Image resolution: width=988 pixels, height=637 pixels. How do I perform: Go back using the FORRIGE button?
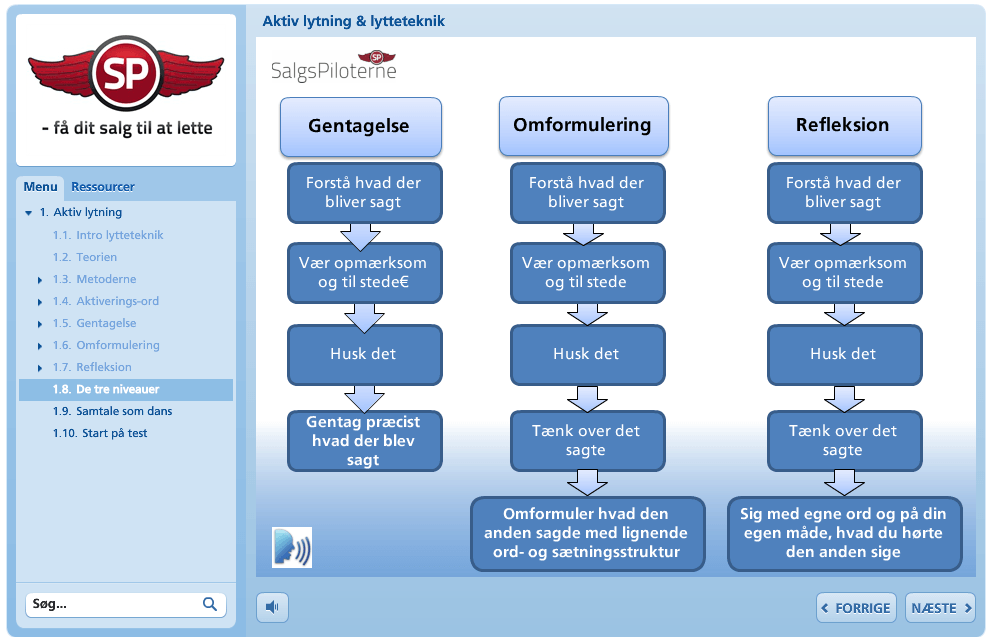pyautogui.click(x=856, y=608)
